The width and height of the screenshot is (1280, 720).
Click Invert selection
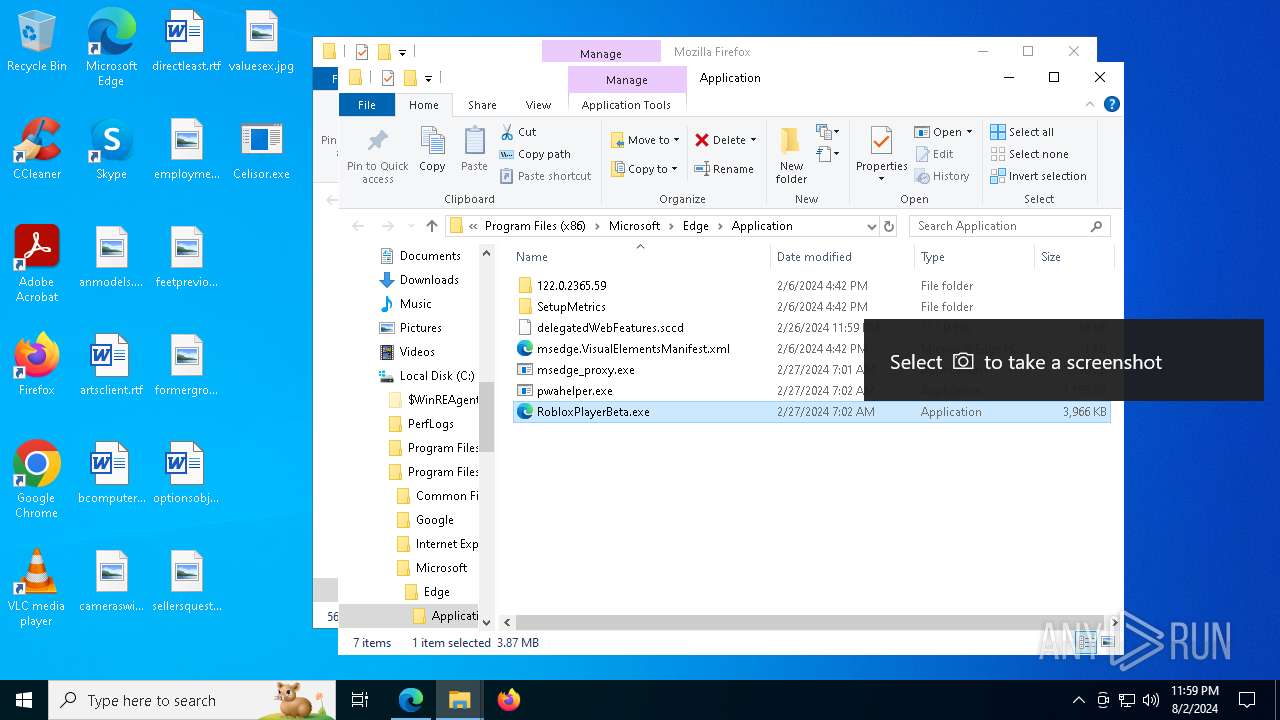1038,176
